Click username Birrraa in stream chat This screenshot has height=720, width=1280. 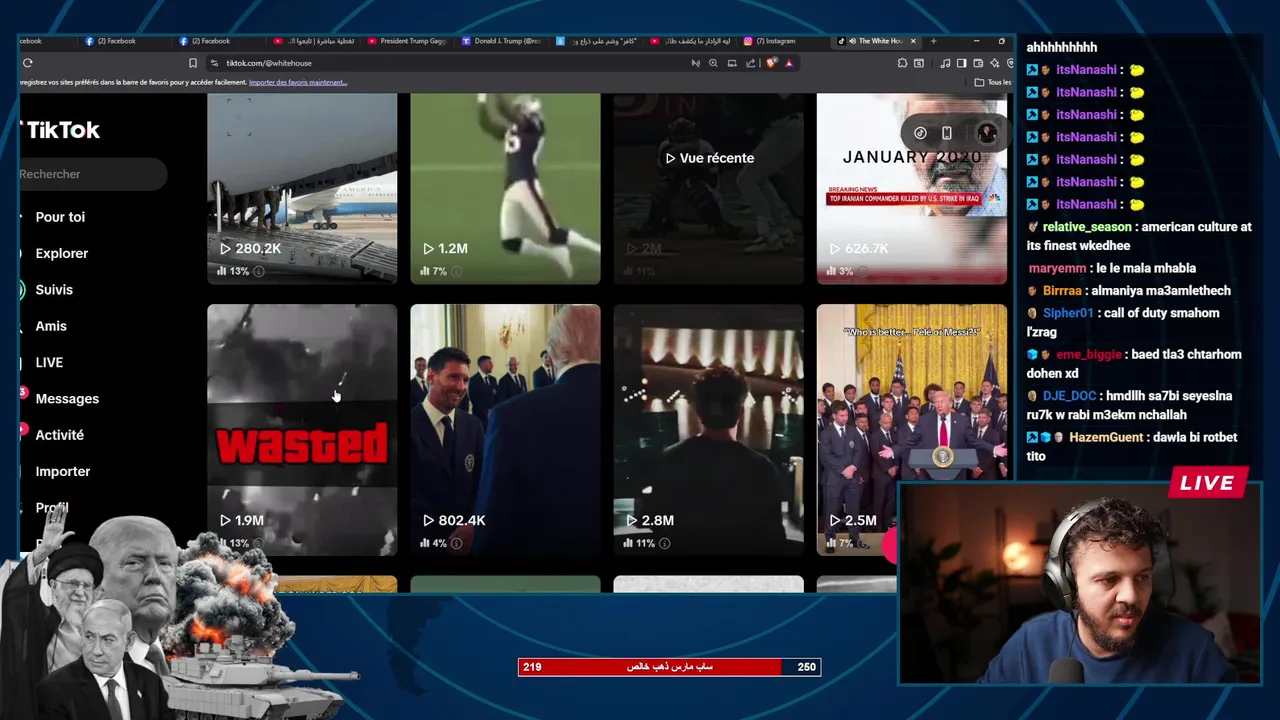coord(1062,291)
